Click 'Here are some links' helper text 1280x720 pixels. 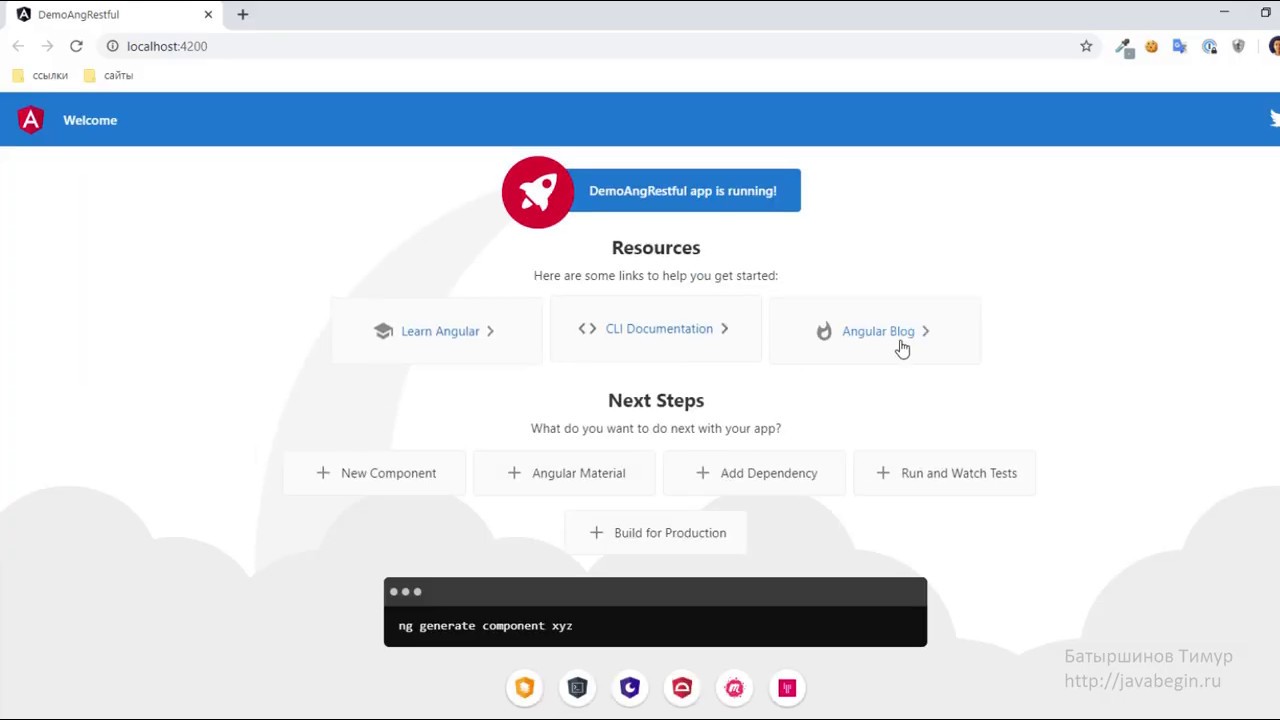click(x=656, y=276)
